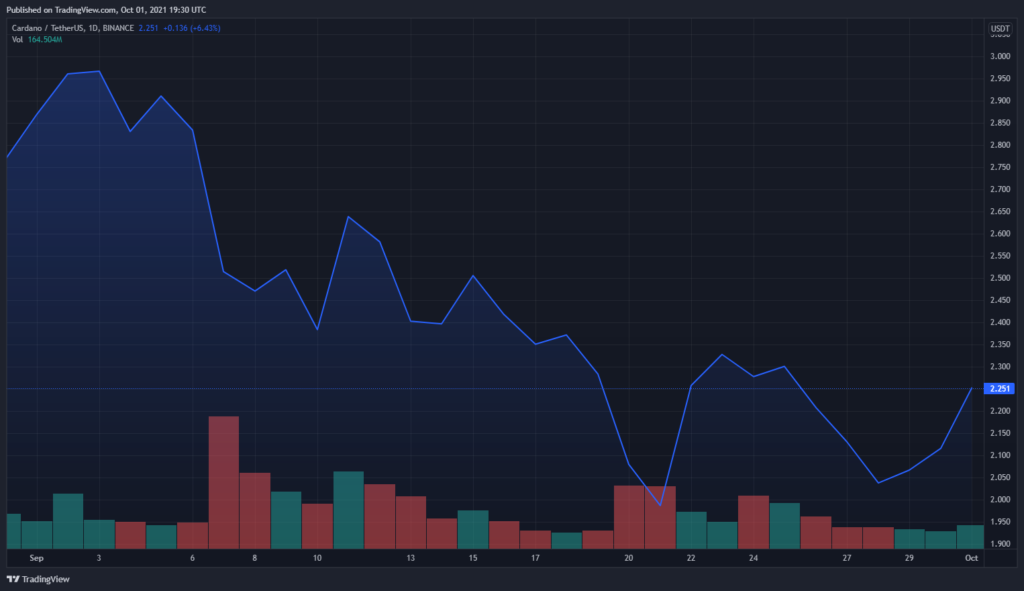Click the Cardano / TetherUS symbol title
The width and height of the screenshot is (1024, 591).
point(48,28)
